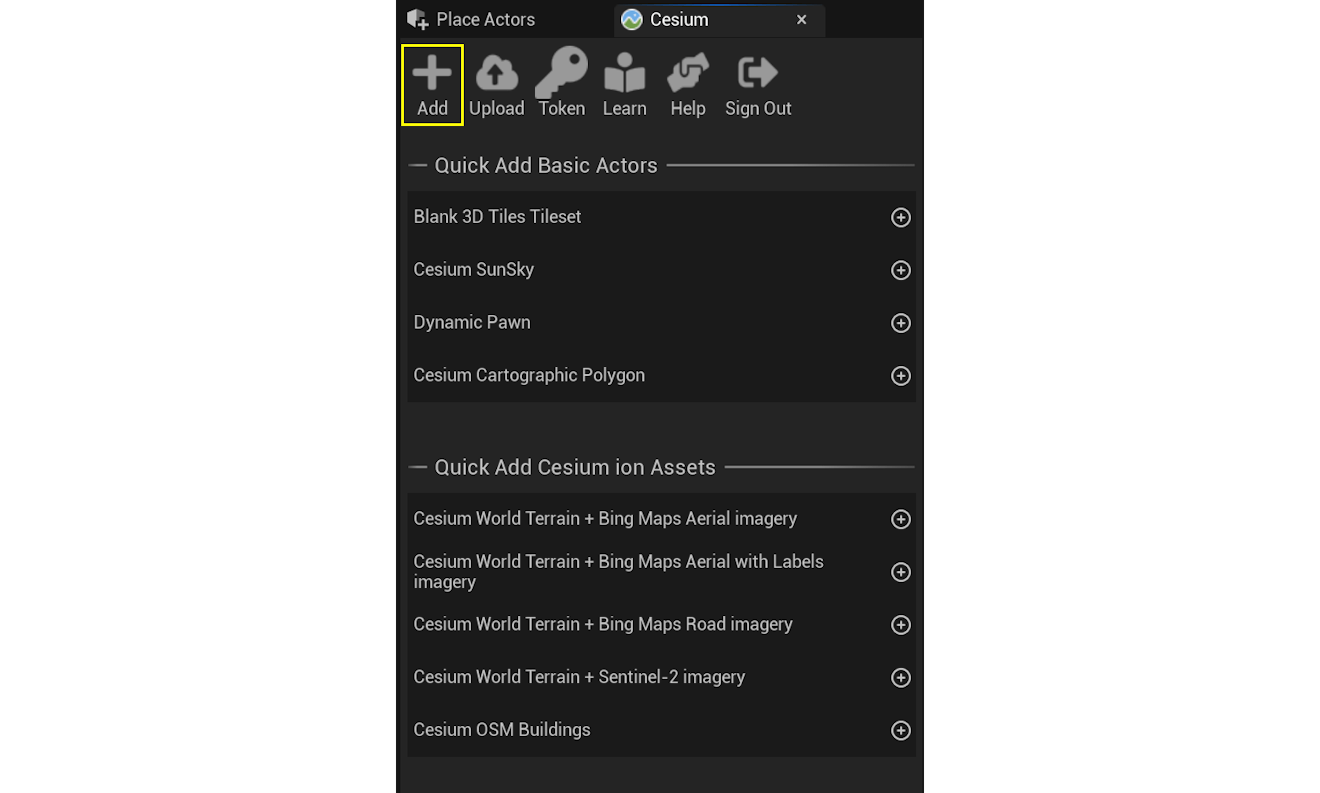Click the Place Actors cube icon

click(x=418, y=18)
